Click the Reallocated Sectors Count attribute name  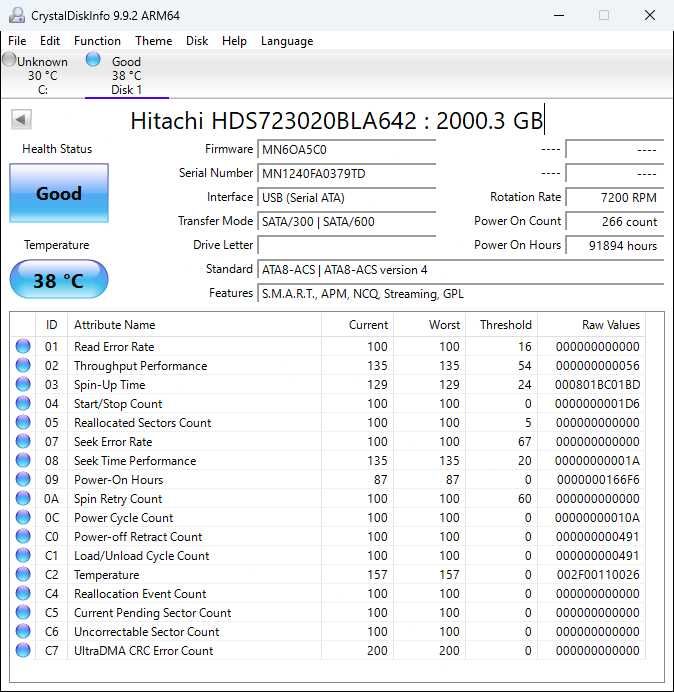[x=143, y=423]
